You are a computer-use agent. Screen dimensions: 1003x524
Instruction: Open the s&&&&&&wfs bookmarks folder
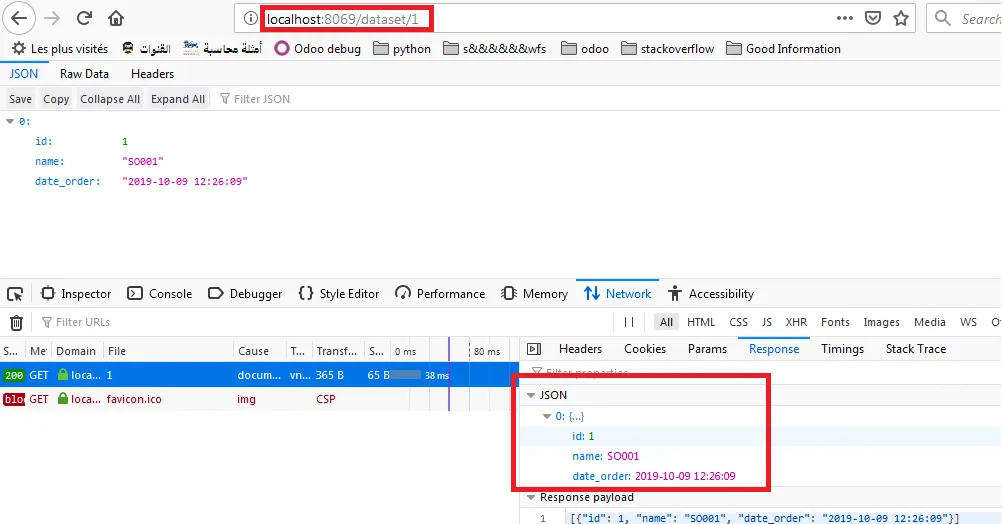point(494,49)
